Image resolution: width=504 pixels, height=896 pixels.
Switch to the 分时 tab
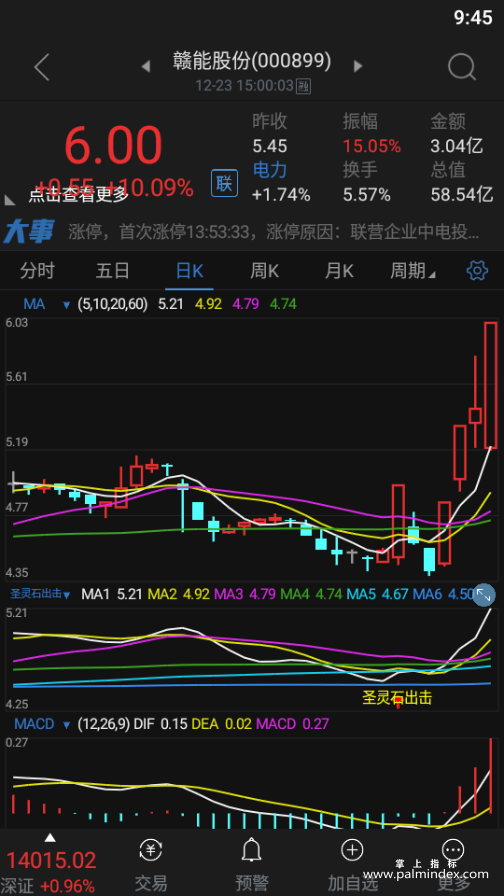click(37, 271)
